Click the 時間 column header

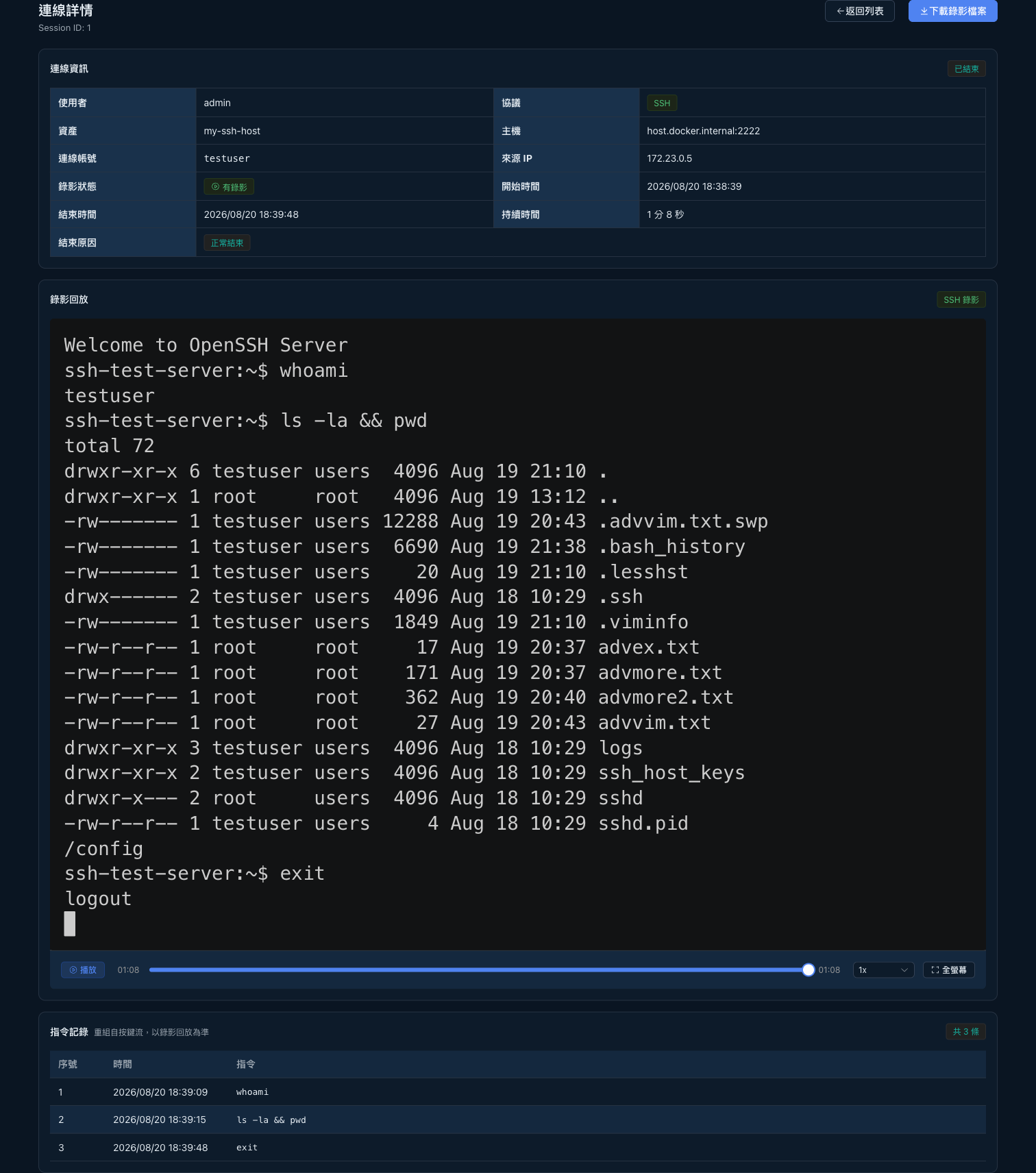coord(123,1064)
